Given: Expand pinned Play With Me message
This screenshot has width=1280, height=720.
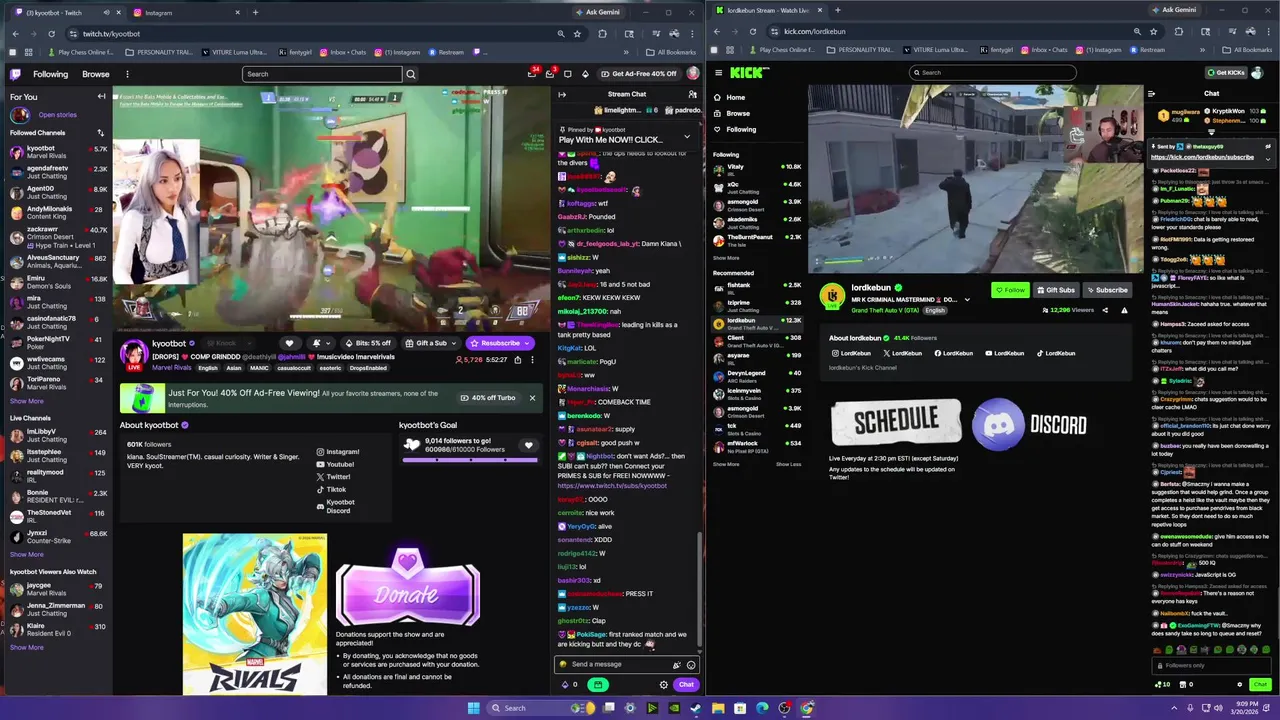Looking at the screenshot, I should click(686, 137).
